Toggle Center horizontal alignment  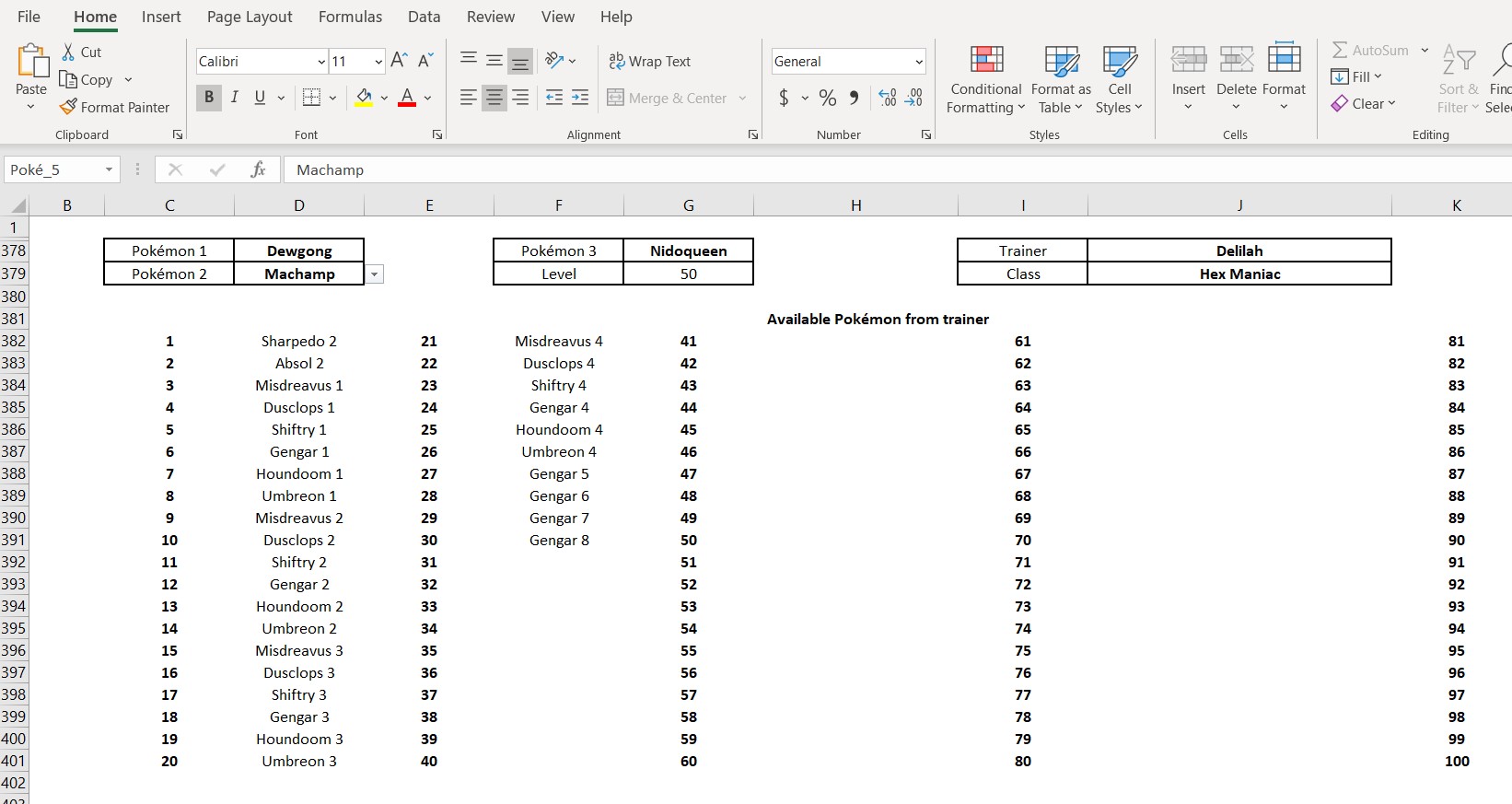[x=494, y=97]
